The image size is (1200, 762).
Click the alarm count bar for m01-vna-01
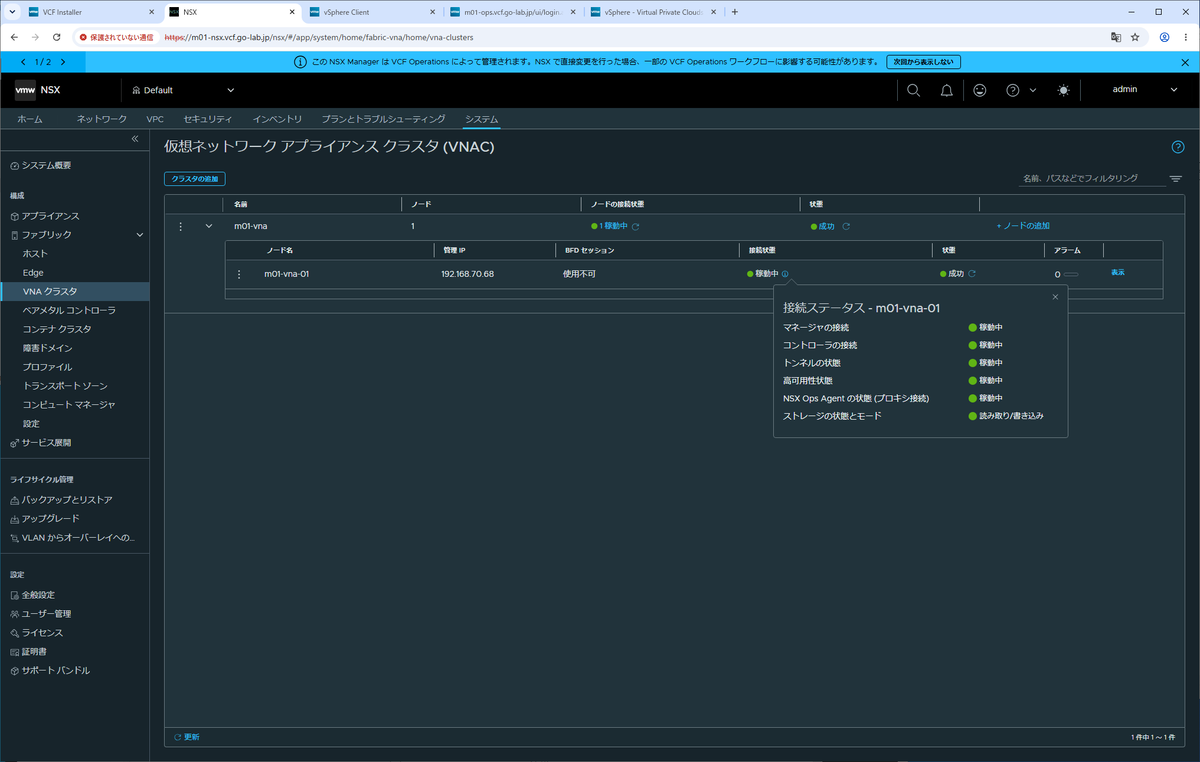click(x=1071, y=274)
